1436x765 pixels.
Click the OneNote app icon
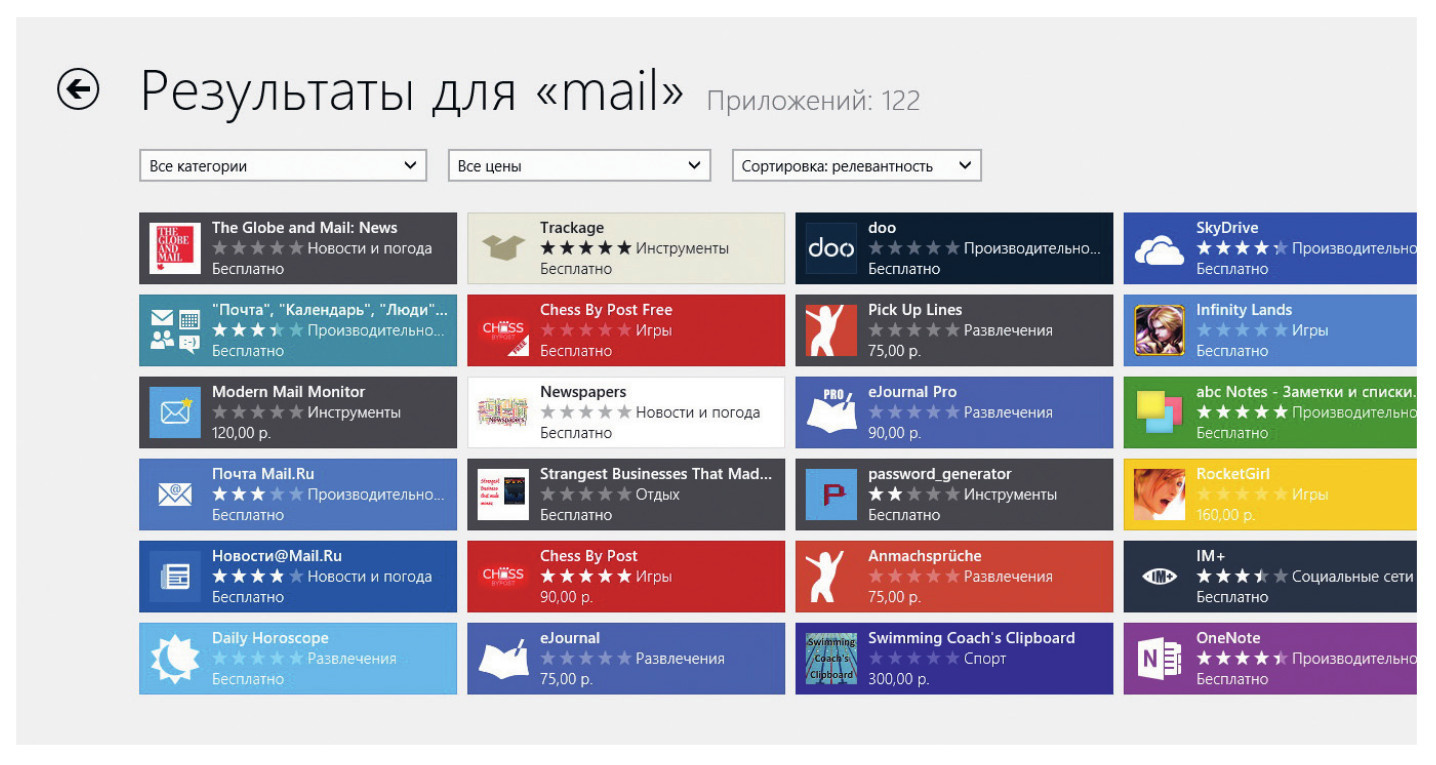tap(1159, 659)
